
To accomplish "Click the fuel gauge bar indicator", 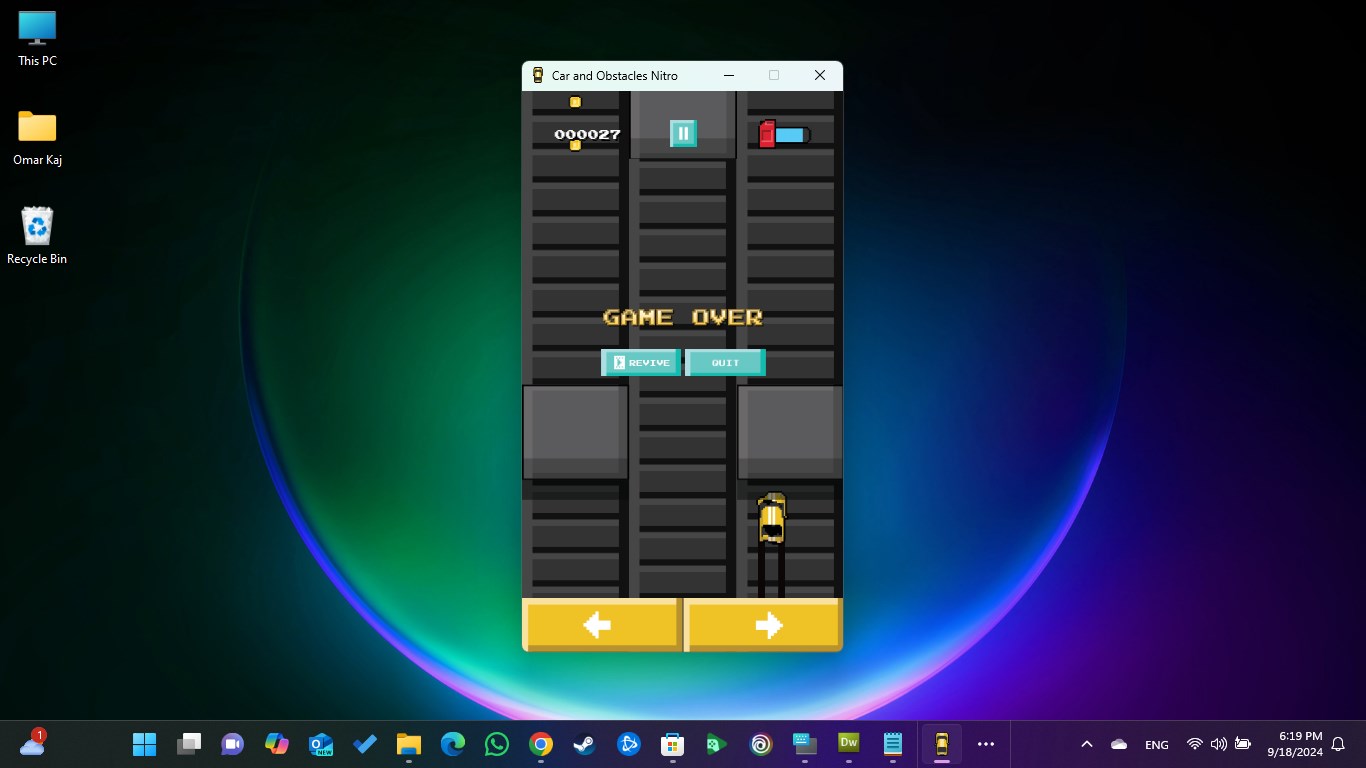I will tap(792, 135).
